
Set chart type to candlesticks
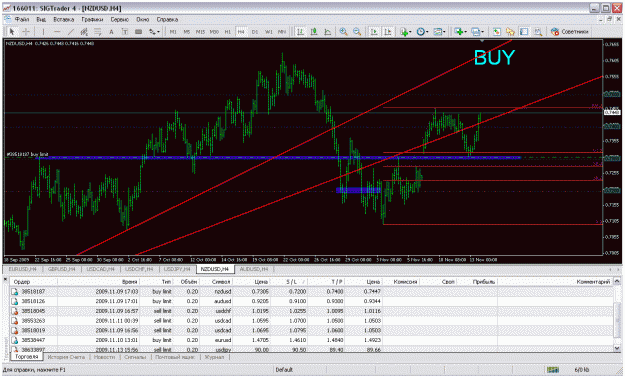(x=314, y=31)
